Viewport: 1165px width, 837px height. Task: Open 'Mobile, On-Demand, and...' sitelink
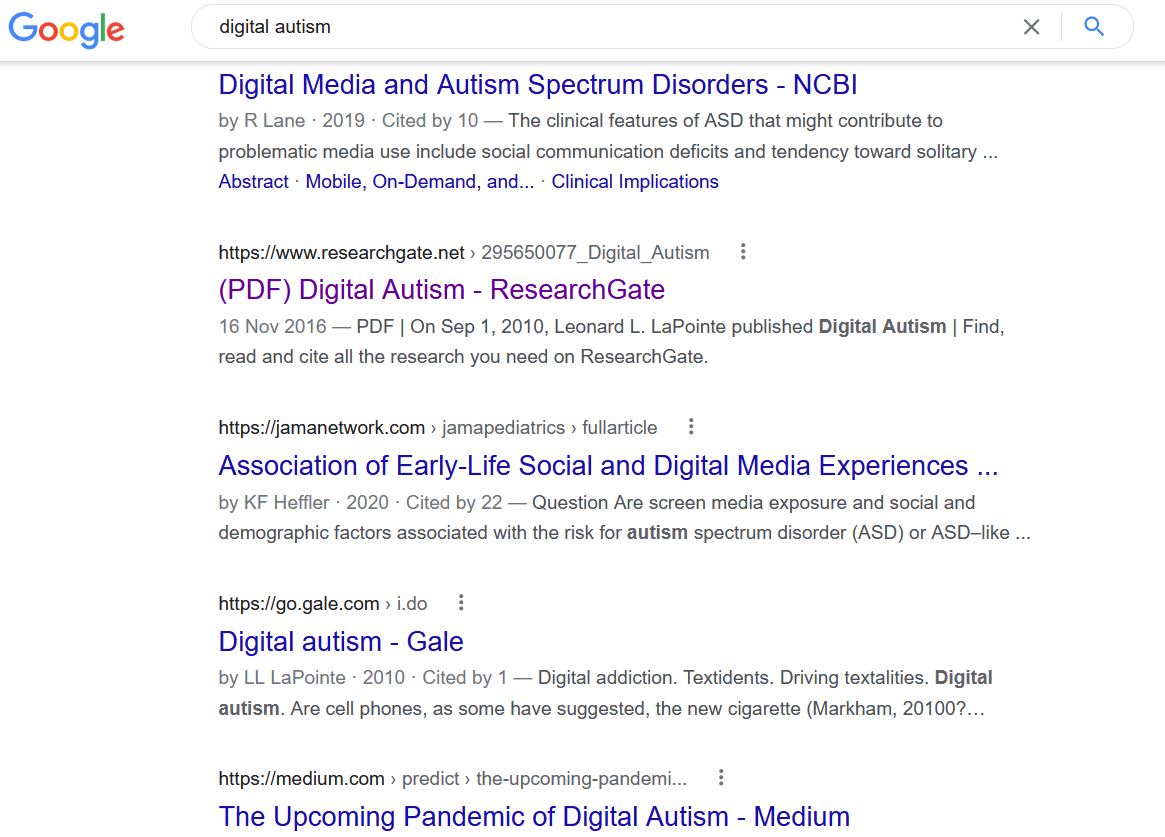tap(419, 181)
